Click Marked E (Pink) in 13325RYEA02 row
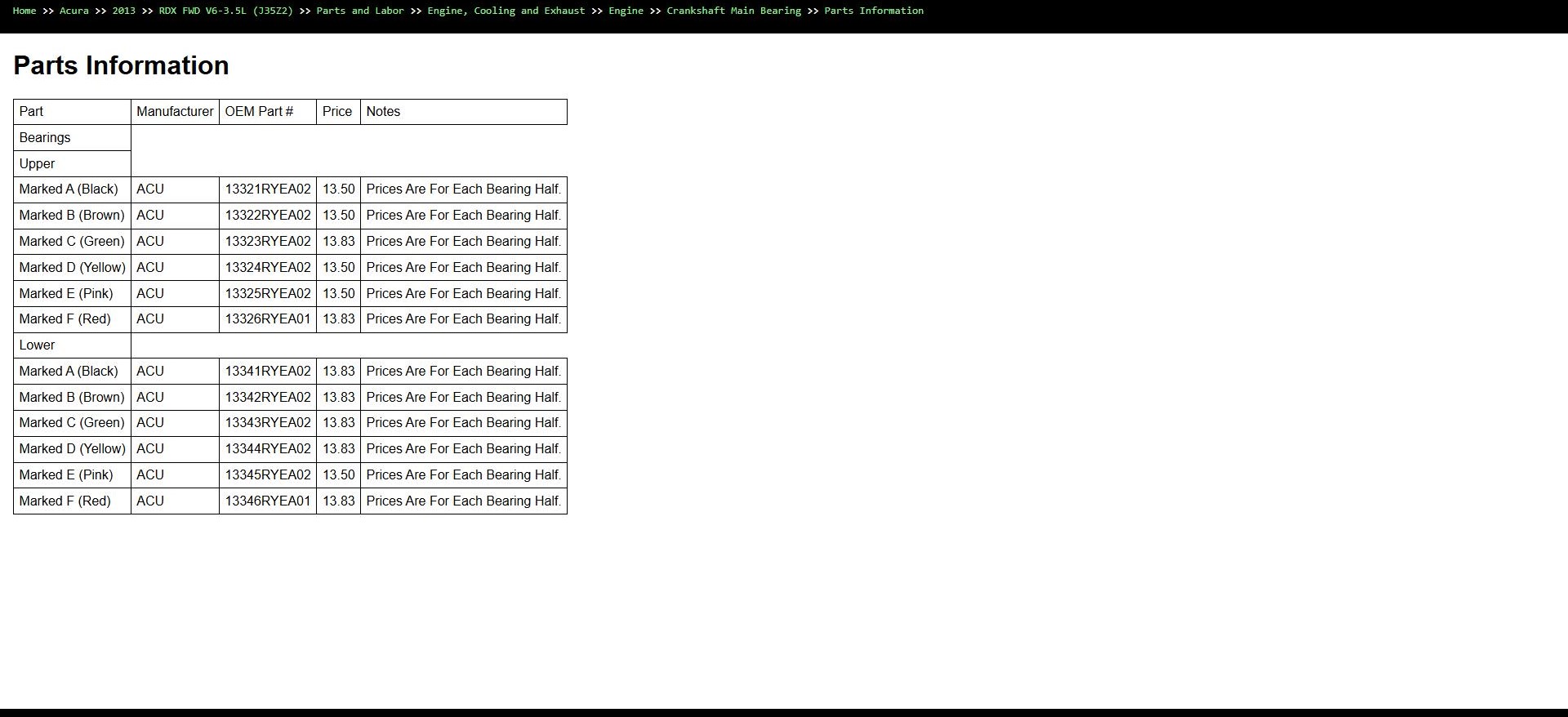This screenshot has height=717, width=1568. [66, 294]
